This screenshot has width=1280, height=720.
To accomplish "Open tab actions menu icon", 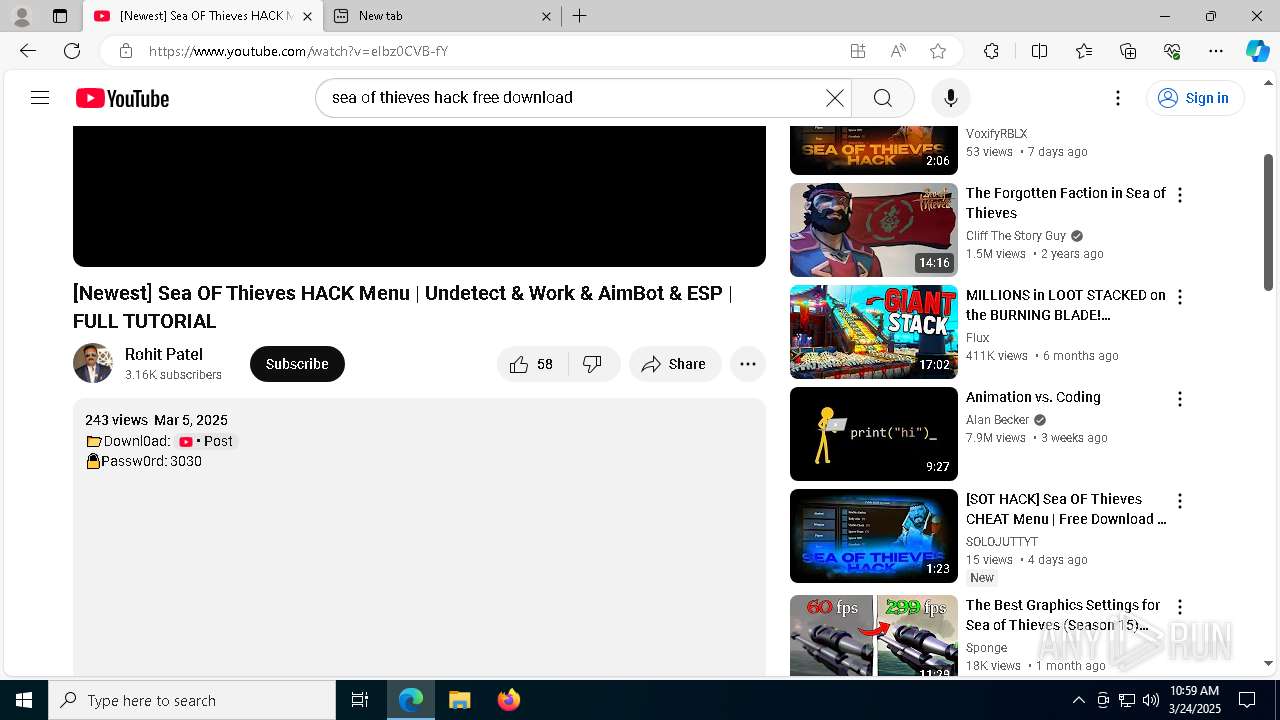I will click(x=60, y=16).
